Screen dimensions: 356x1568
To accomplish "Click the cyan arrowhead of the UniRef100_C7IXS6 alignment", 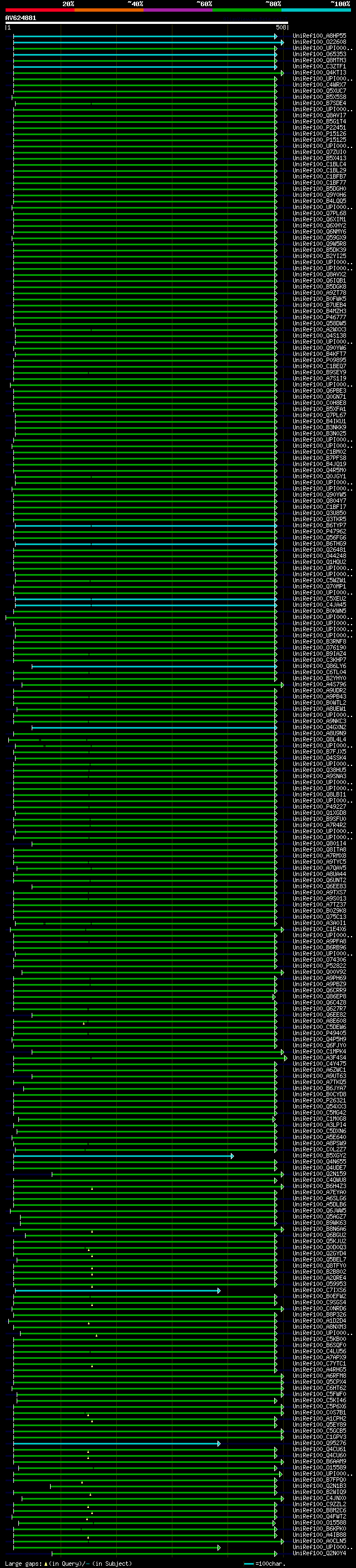I will [x=219, y=1290].
